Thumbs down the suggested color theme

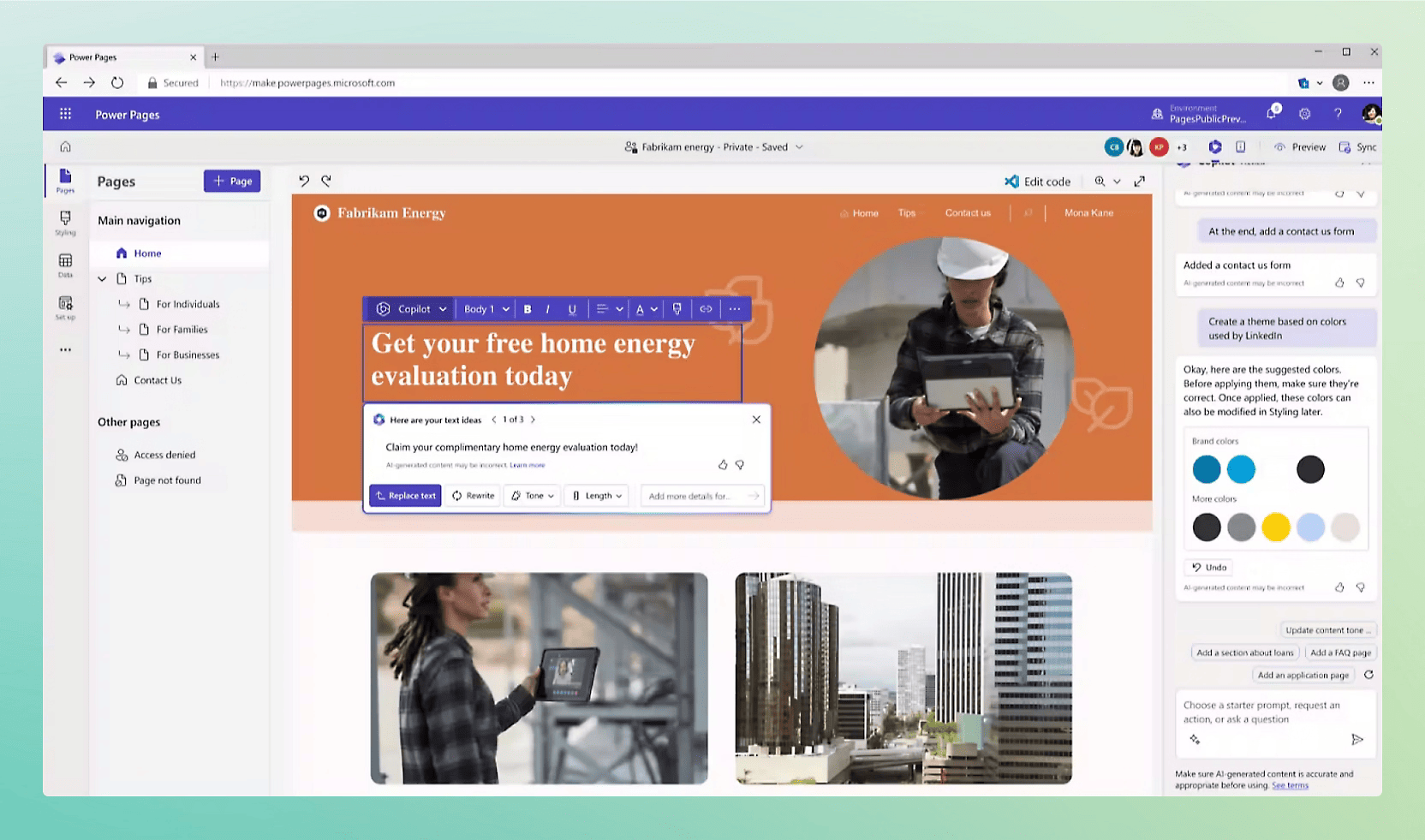(1360, 587)
